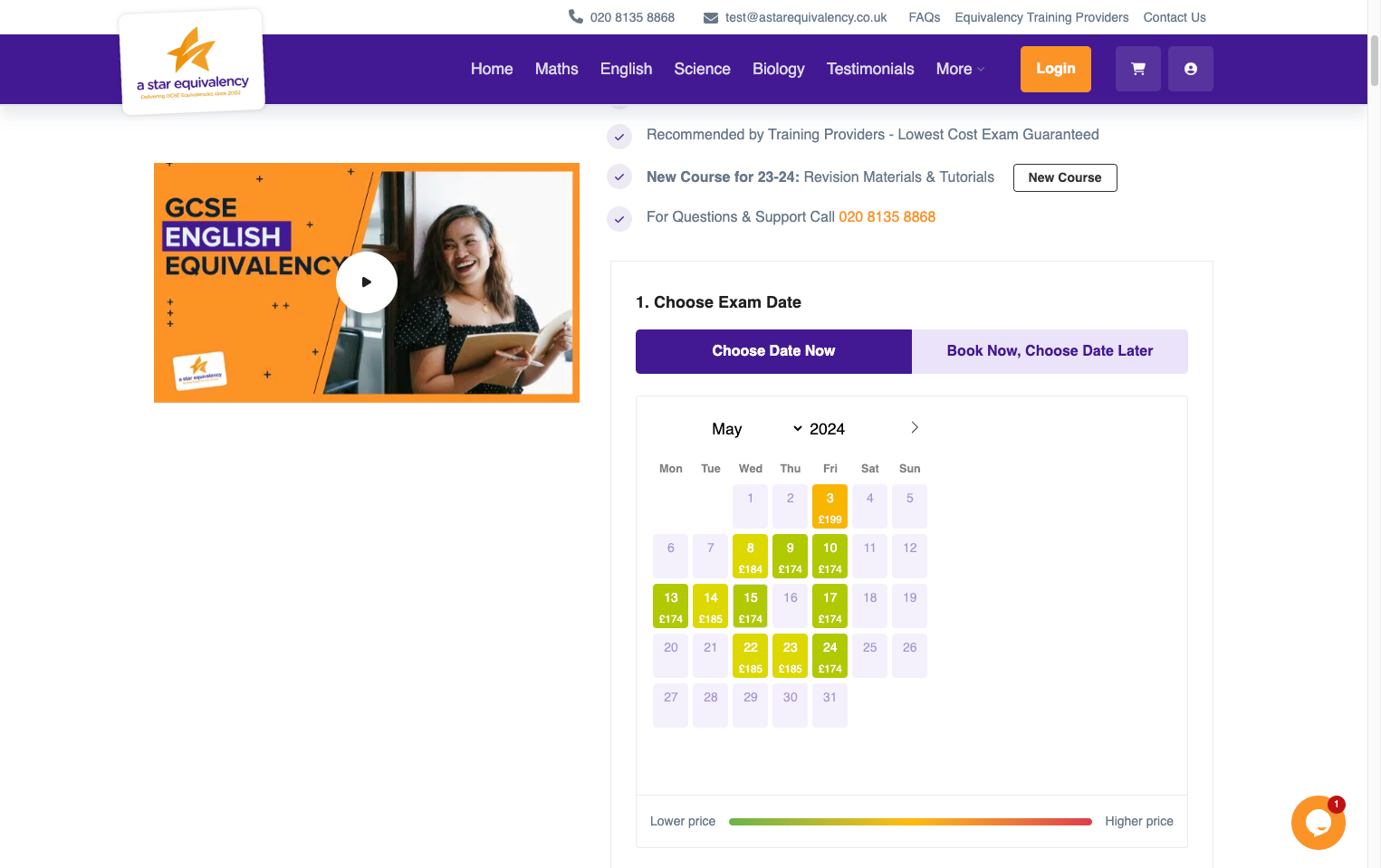The height and width of the screenshot is (868, 1381).
Task: Expand the More menu
Action: point(960,69)
